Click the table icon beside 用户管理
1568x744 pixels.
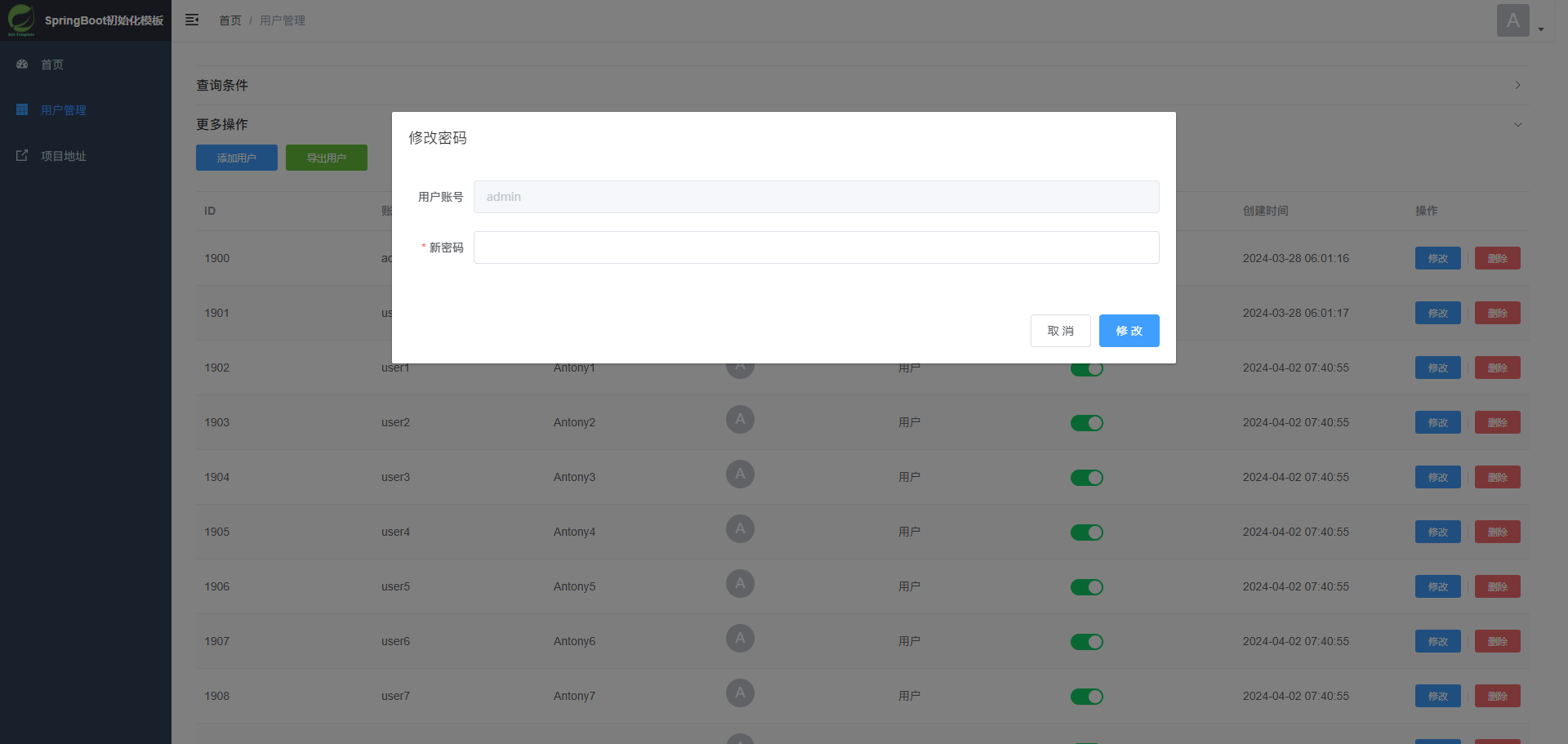(x=22, y=109)
